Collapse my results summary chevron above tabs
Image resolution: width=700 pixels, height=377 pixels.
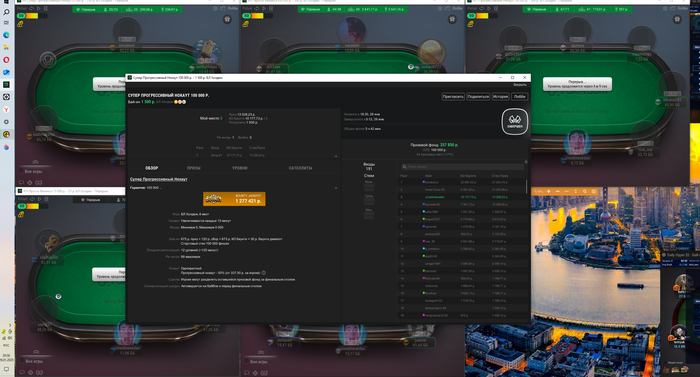pyautogui.click(x=336, y=156)
